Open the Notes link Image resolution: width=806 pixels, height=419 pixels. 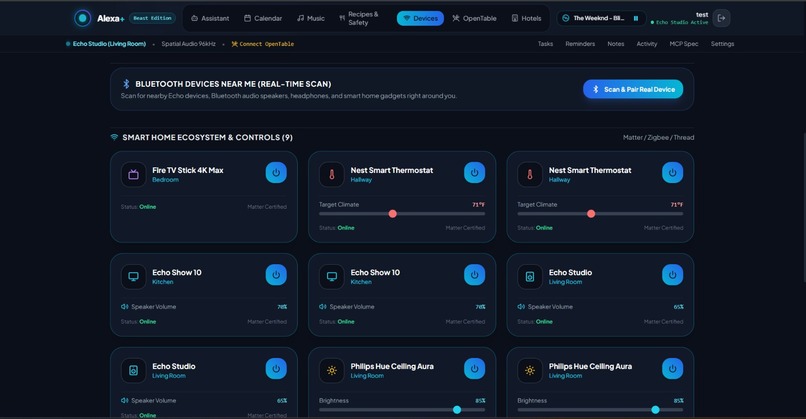click(x=615, y=44)
